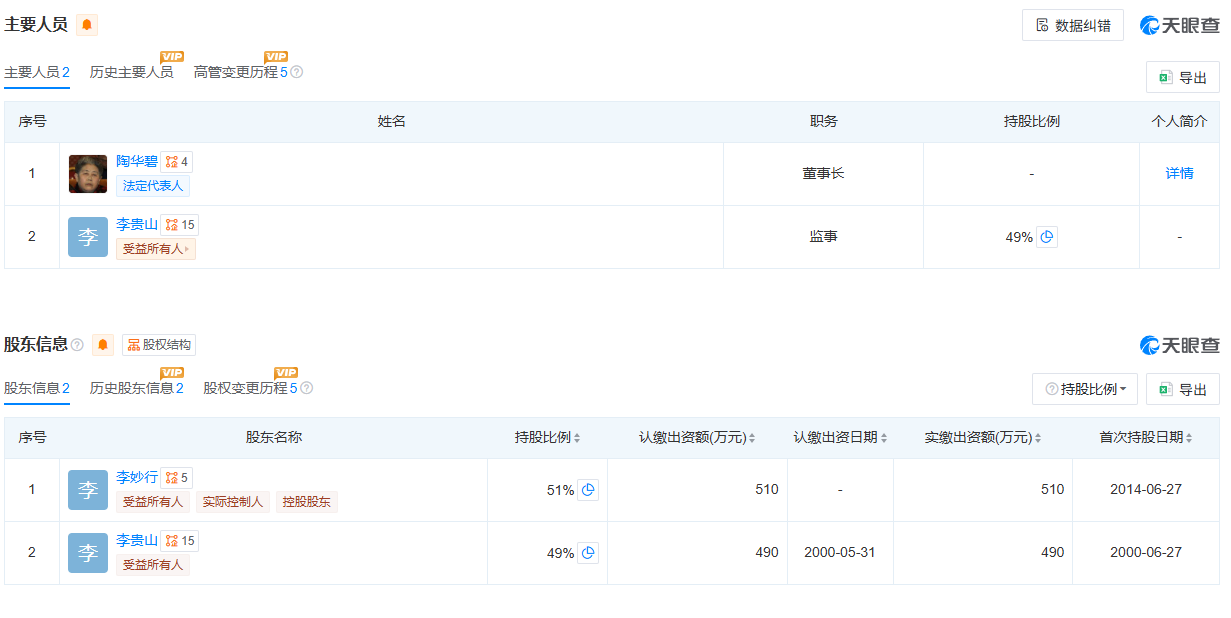
Task: Click 陶华碧's profile photo thumbnail
Action: click(x=88, y=174)
